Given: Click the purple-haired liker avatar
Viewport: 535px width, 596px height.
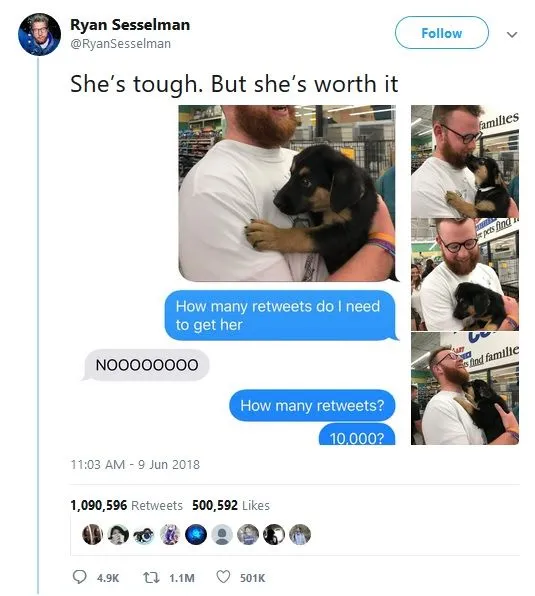Looking at the screenshot, I should (170, 534).
